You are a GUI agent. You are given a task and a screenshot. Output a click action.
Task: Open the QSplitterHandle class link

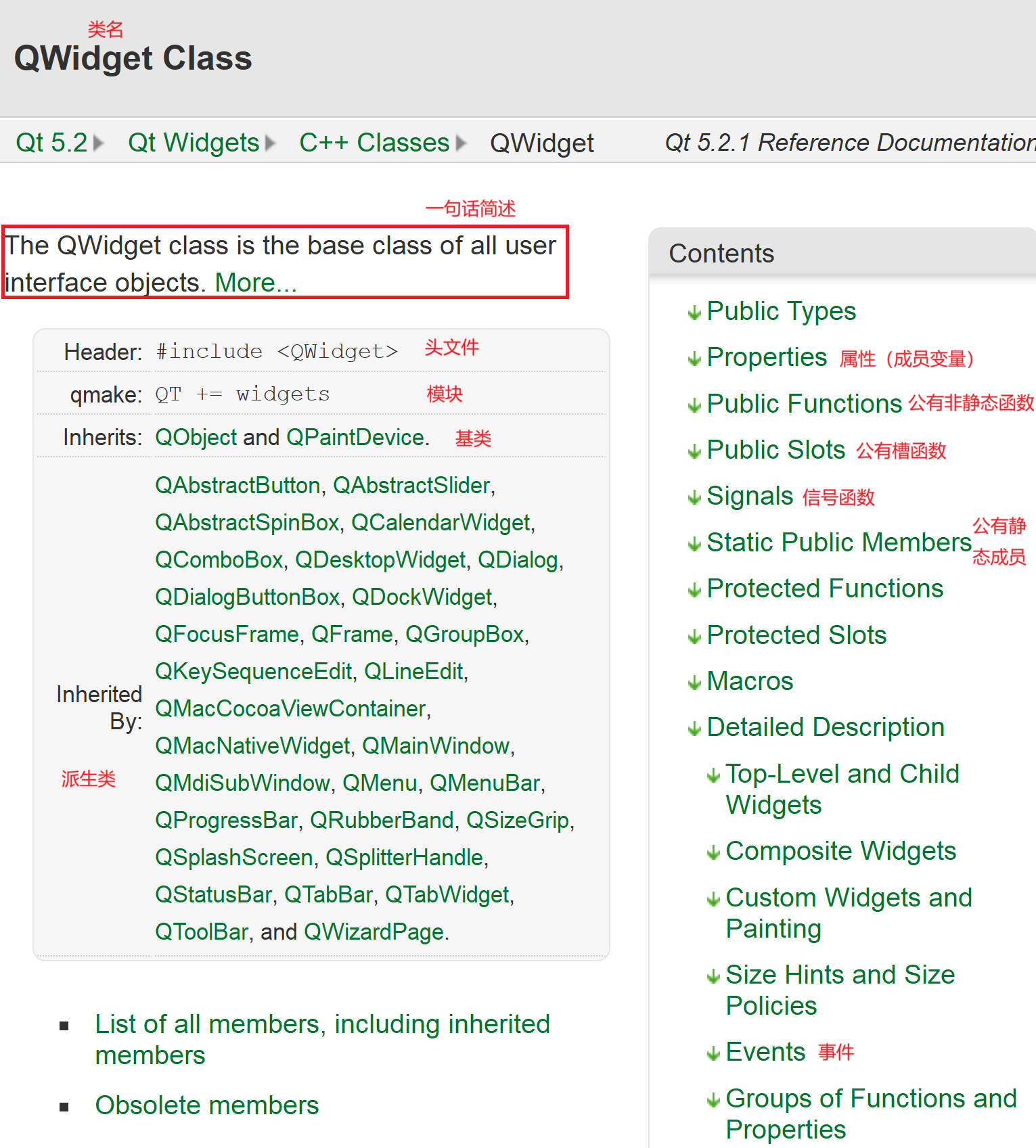[x=405, y=857]
